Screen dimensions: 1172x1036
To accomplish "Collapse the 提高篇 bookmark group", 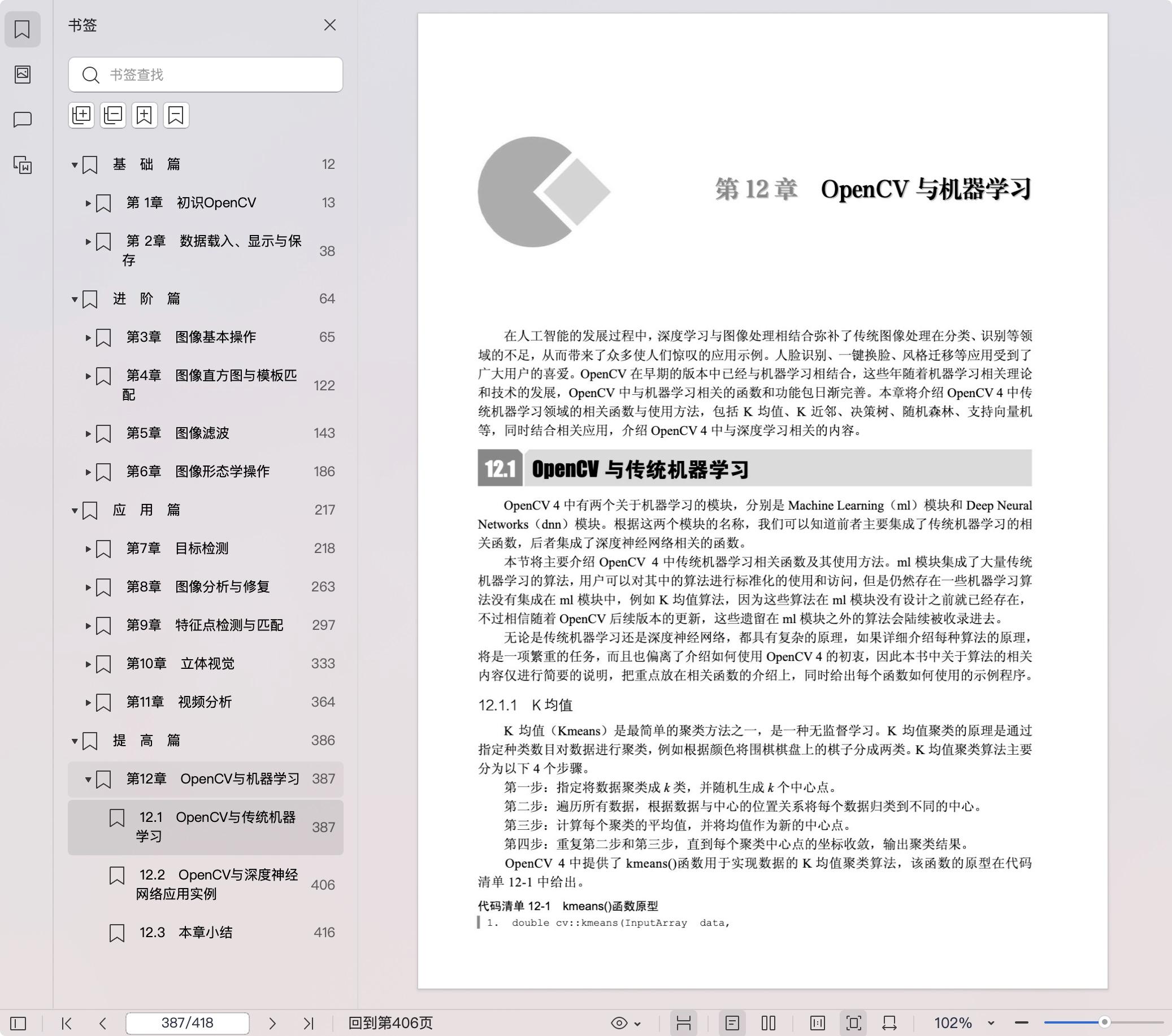I will [x=75, y=741].
